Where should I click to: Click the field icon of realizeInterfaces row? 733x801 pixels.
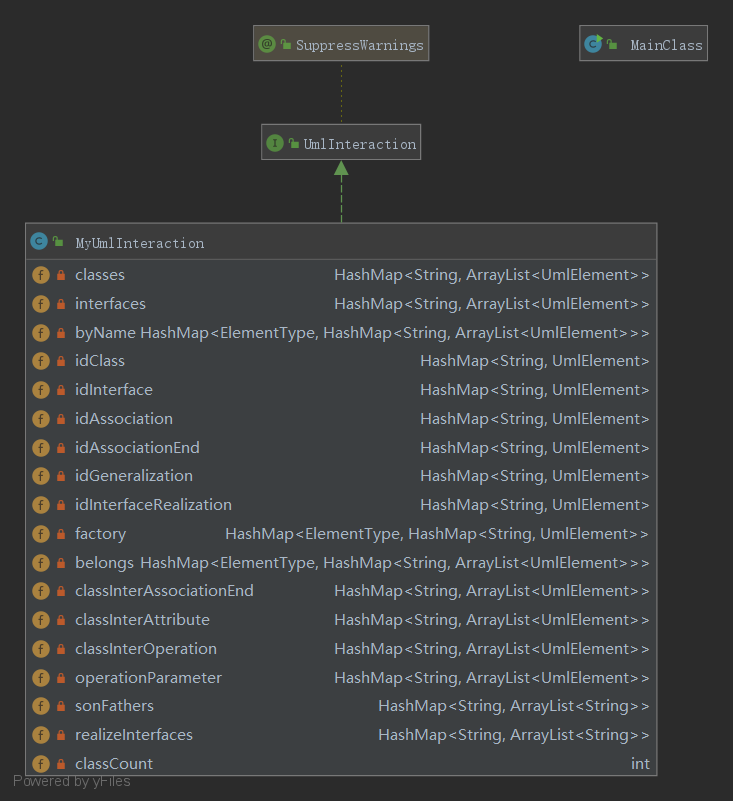[x=41, y=735]
